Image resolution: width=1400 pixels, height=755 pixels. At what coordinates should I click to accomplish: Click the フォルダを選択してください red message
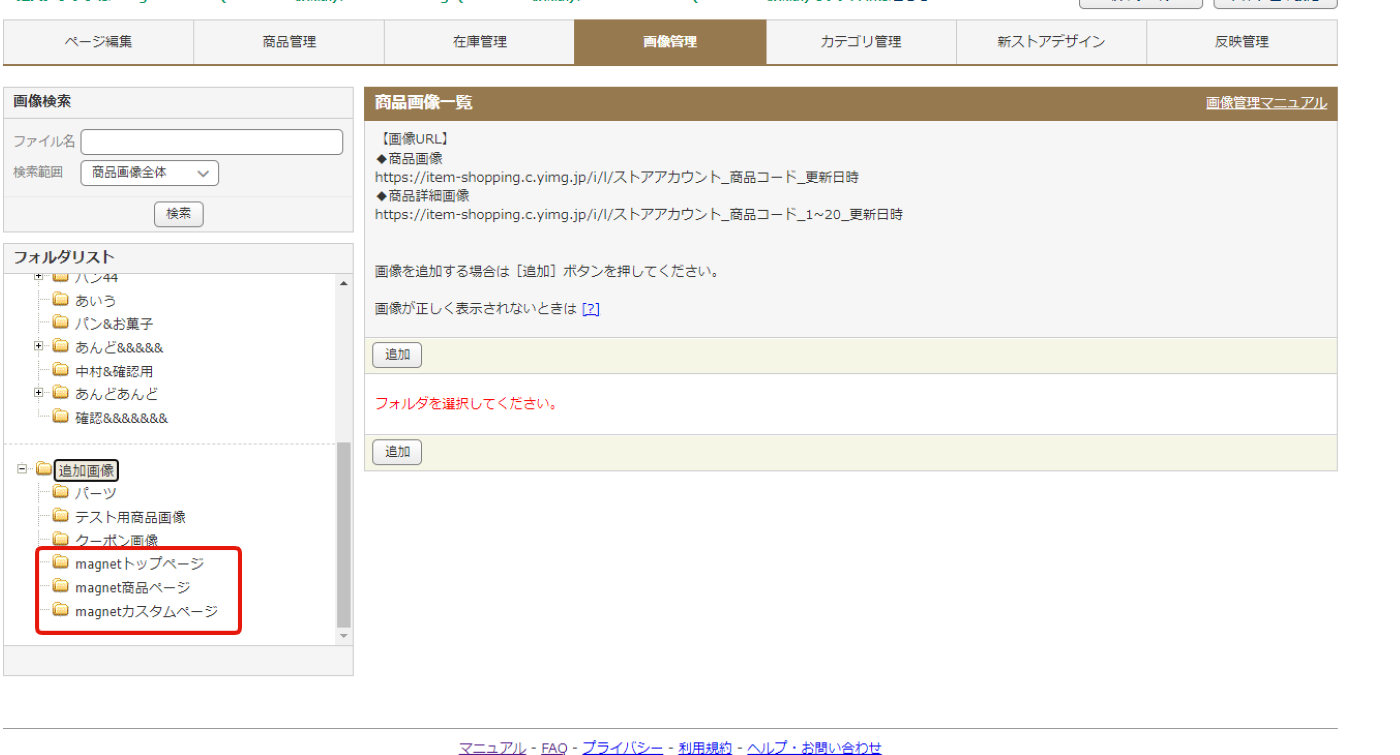(466, 404)
